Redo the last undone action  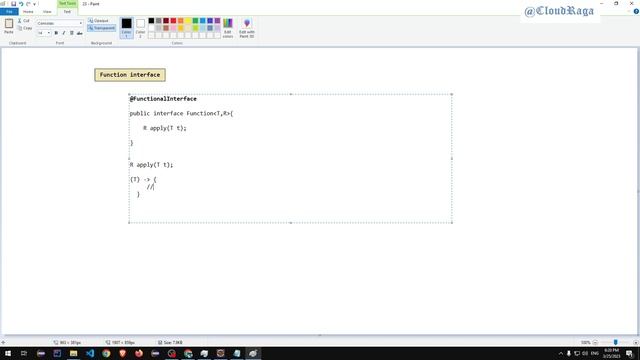coord(28,4)
